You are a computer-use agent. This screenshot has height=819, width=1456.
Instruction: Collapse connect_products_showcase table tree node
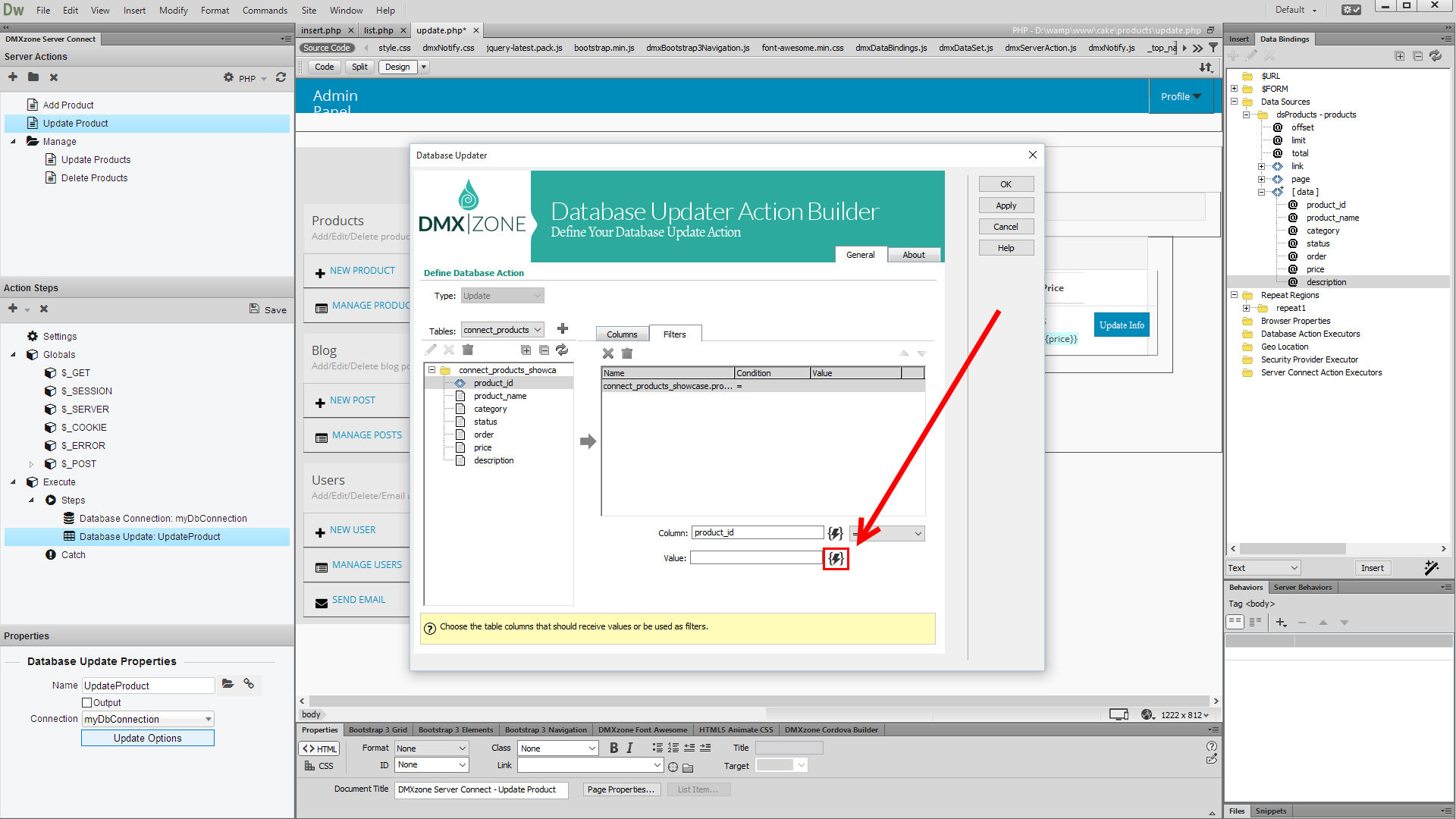point(431,370)
